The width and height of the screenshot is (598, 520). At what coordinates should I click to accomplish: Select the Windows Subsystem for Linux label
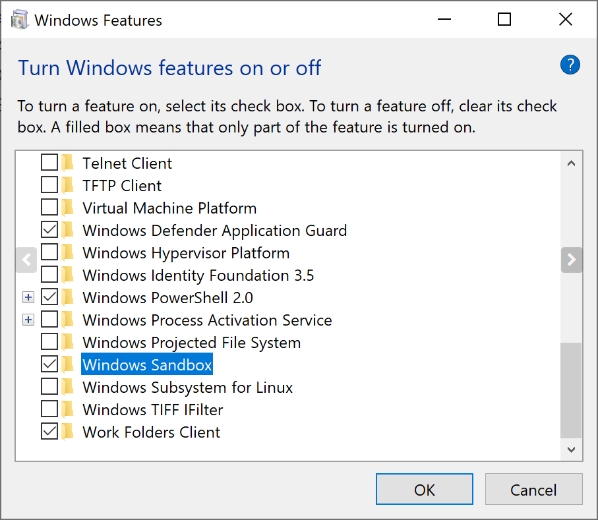[x=187, y=387]
